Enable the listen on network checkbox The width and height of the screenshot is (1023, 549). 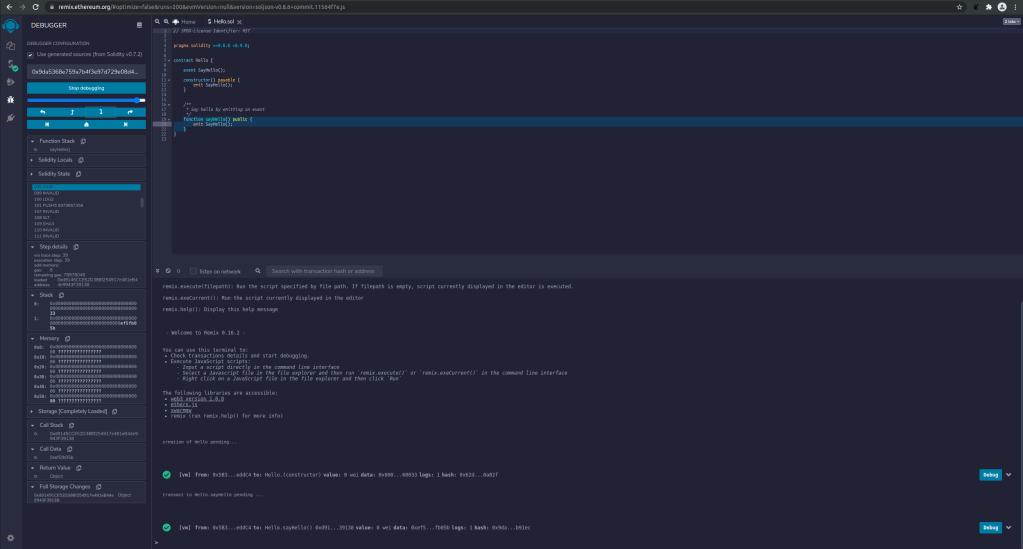pos(193,271)
